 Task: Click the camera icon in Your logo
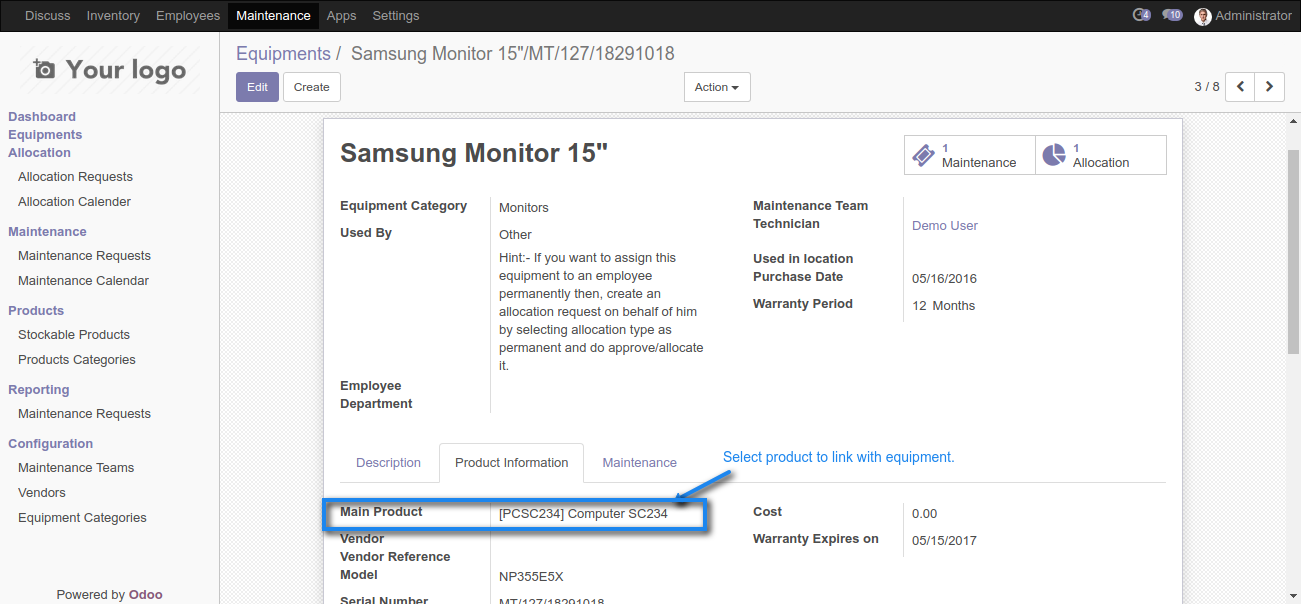point(44,69)
